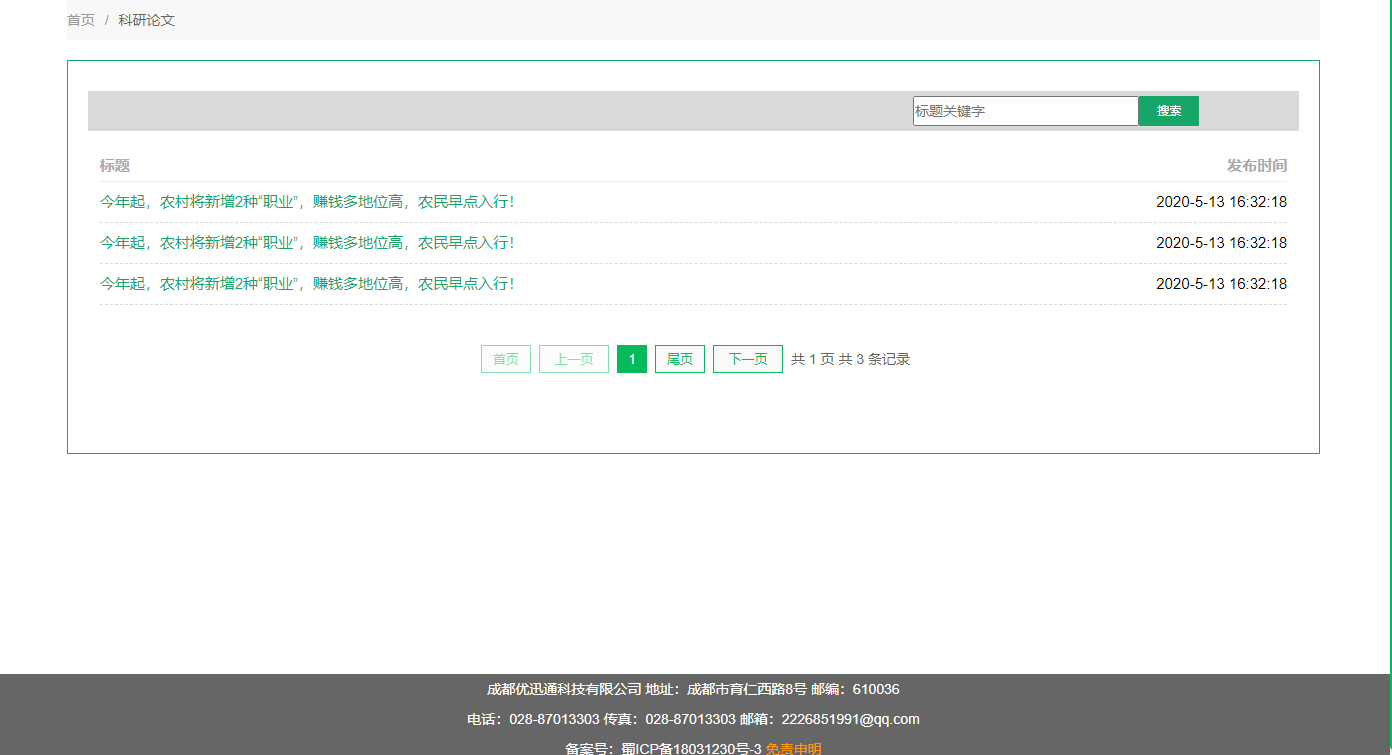Click the 共 1 页 共 3 条记录 summary
This screenshot has height=755, width=1392.
[850, 359]
